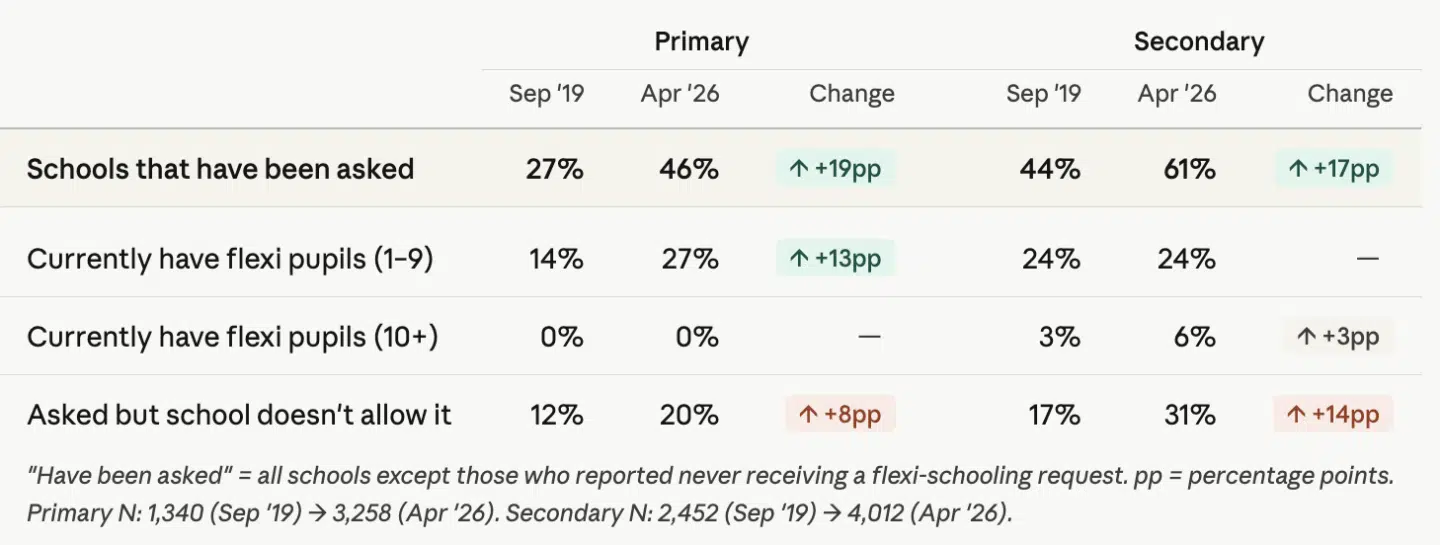
Task: Click the green +19pp Primary change badge
Action: click(x=835, y=169)
